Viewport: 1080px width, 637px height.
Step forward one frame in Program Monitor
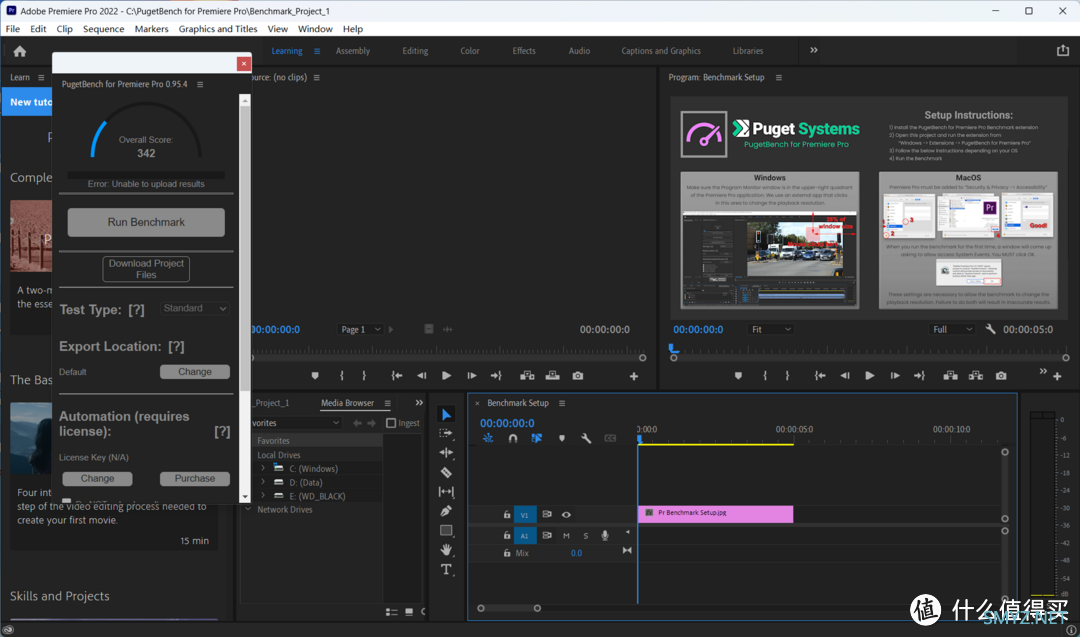(x=895, y=376)
